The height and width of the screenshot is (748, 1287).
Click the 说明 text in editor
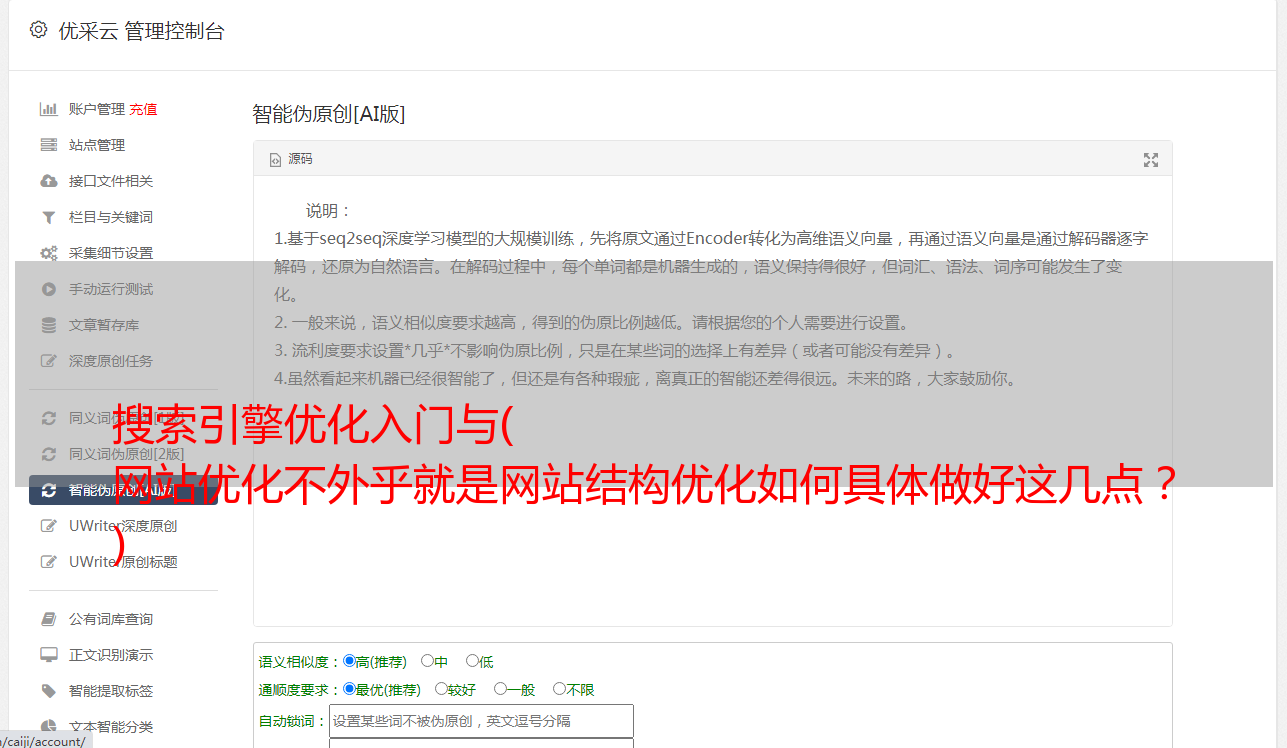[x=329, y=211]
